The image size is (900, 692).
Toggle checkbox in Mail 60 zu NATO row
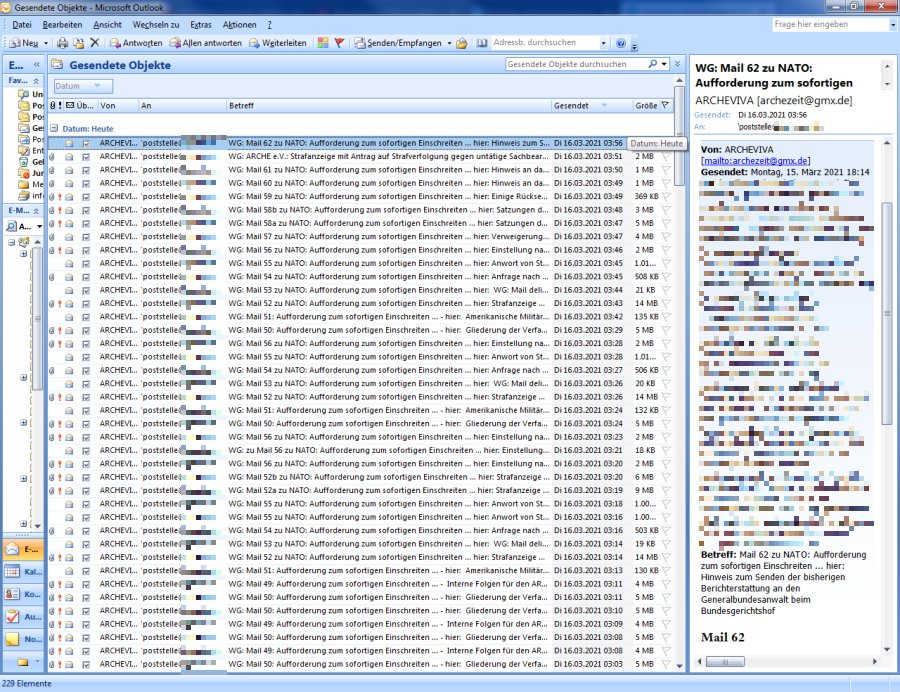point(86,183)
